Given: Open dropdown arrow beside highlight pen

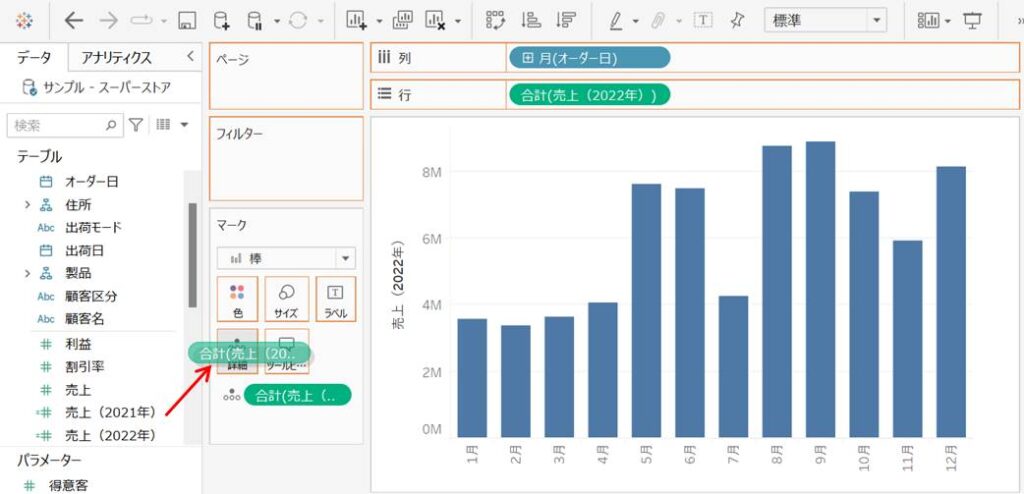Looking at the screenshot, I should pyautogui.click(x=635, y=22).
